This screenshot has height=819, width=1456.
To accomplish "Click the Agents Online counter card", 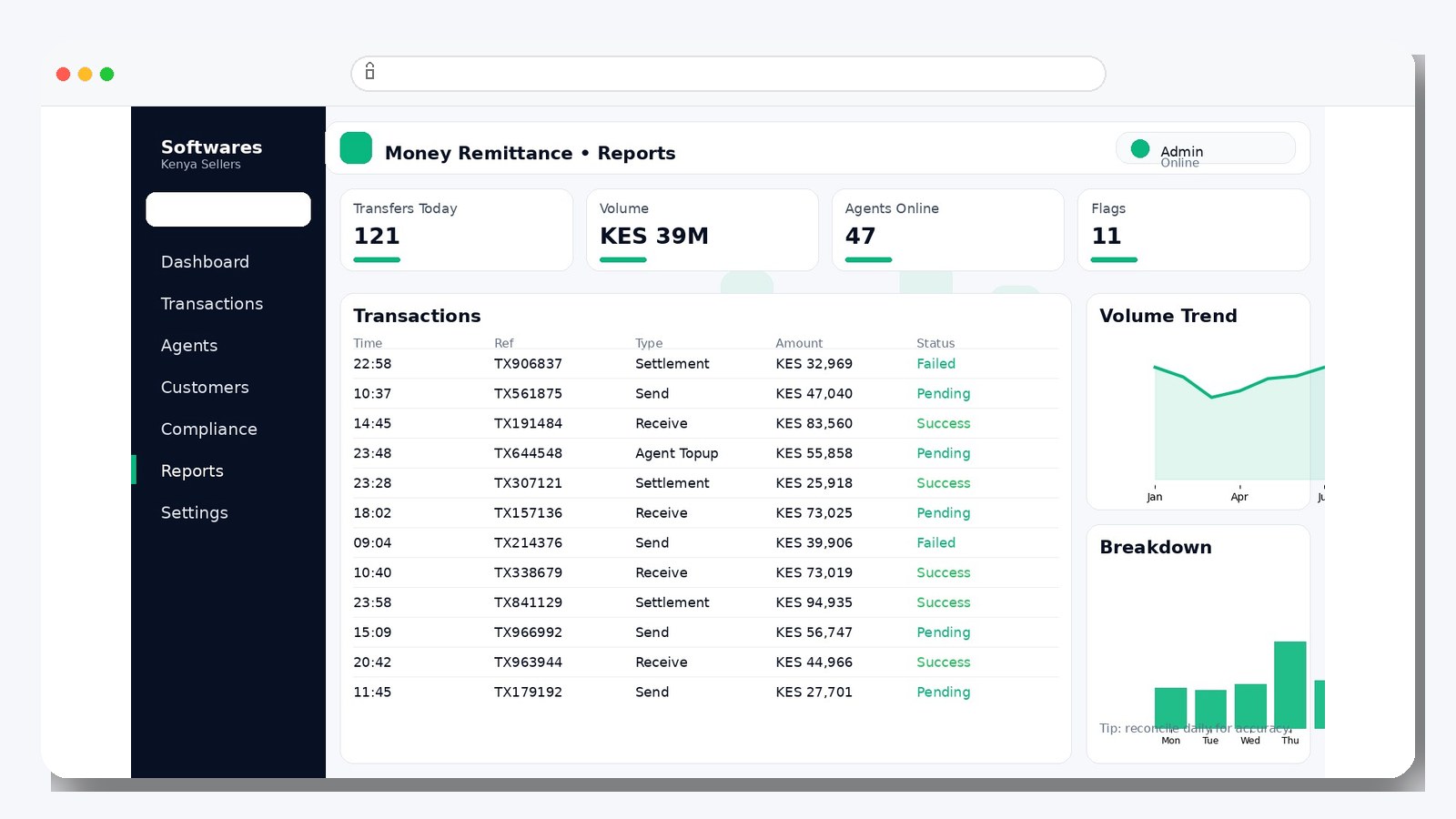I will coord(947,229).
